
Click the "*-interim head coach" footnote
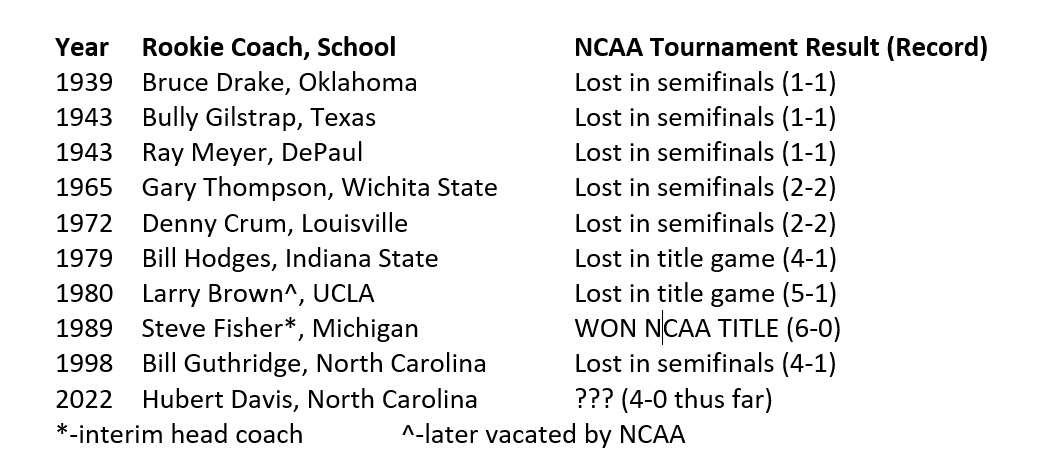[179, 435]
